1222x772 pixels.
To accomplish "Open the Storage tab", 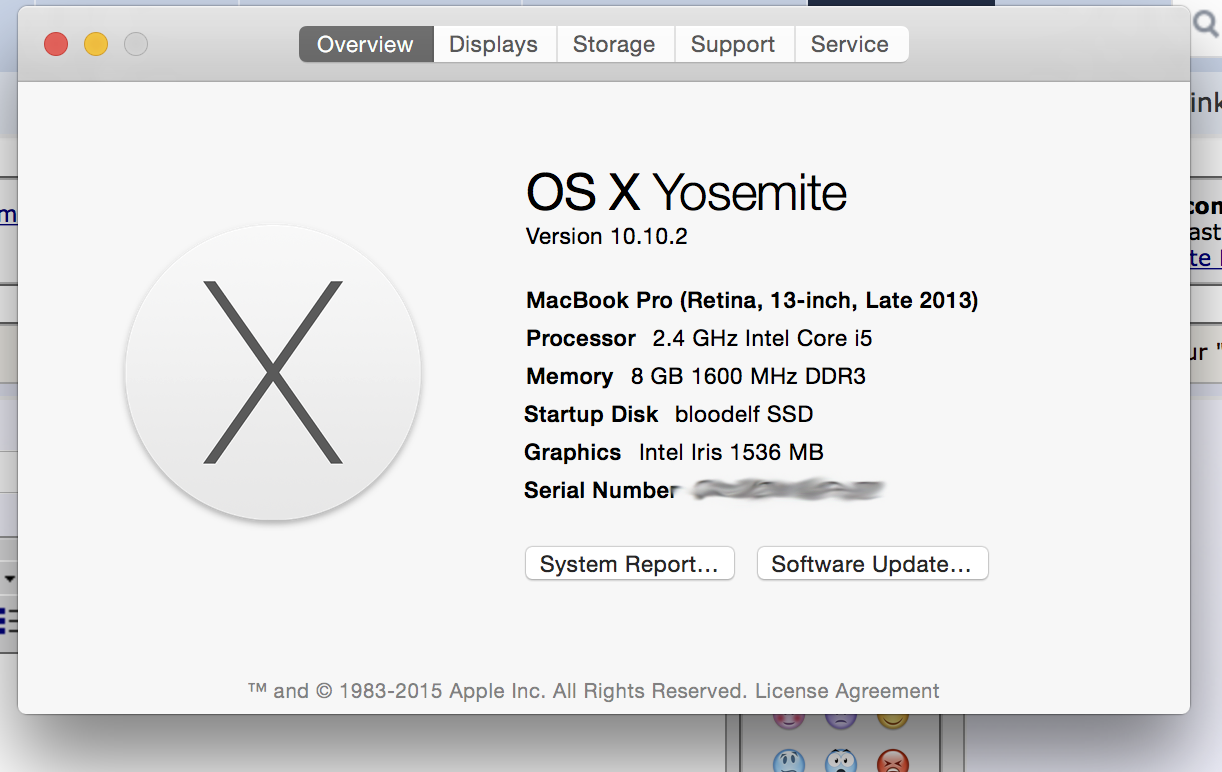I will [614, 44].
